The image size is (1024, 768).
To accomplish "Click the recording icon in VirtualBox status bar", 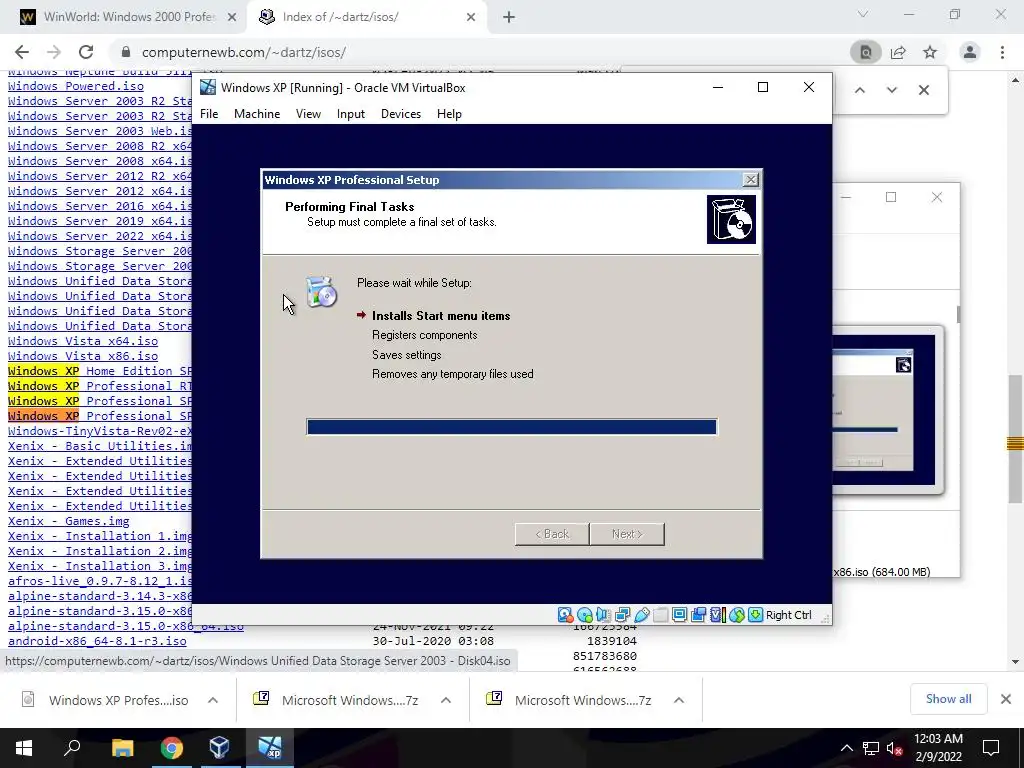I will [698, 615].
